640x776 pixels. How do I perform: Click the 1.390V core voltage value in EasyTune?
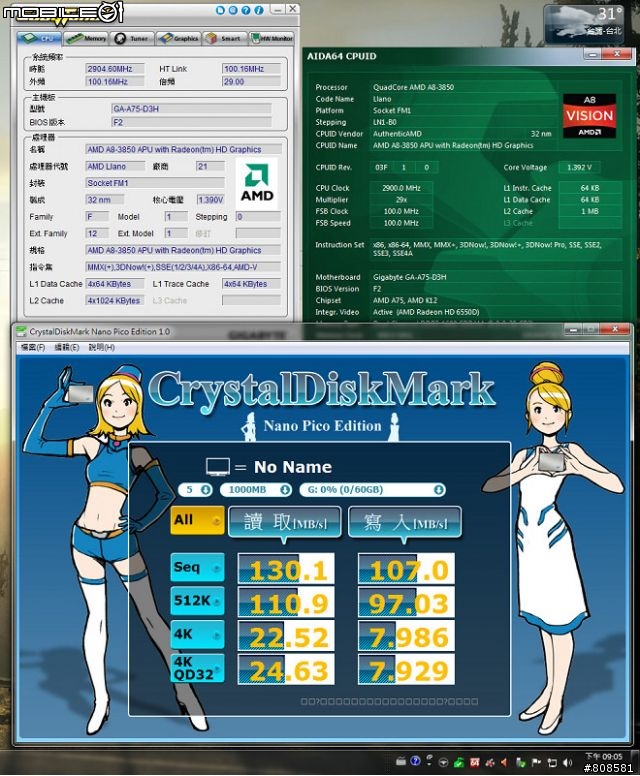tap(210, 200)
